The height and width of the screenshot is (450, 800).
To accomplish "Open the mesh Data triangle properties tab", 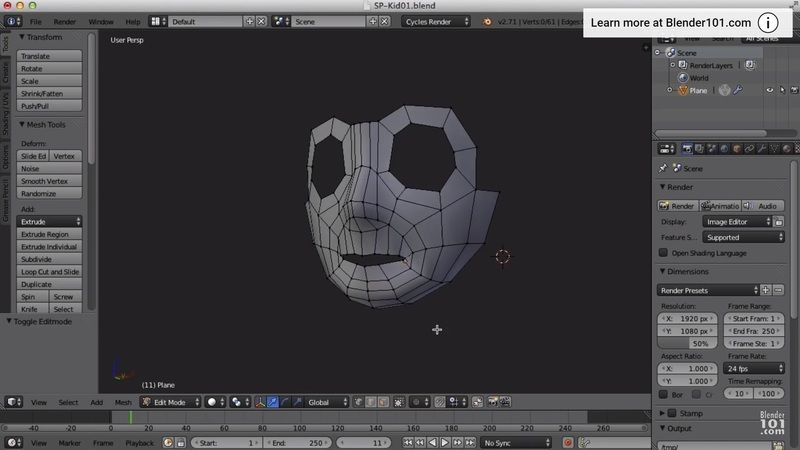I will click(x=774, y=149).
